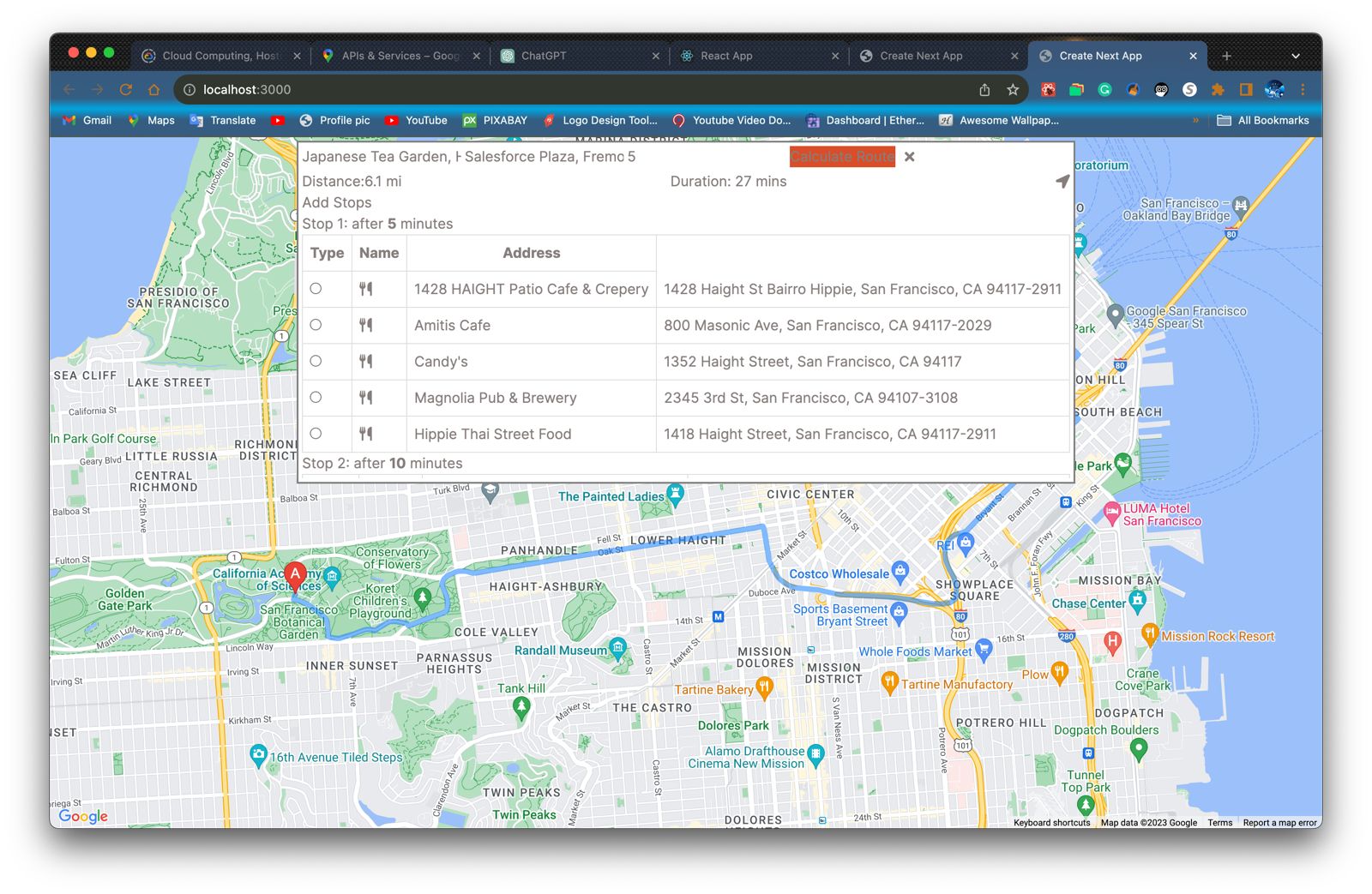This screenshot has height=894, width=1372.
Task: Bookmark this page with the star icon
Action: 1013,89
